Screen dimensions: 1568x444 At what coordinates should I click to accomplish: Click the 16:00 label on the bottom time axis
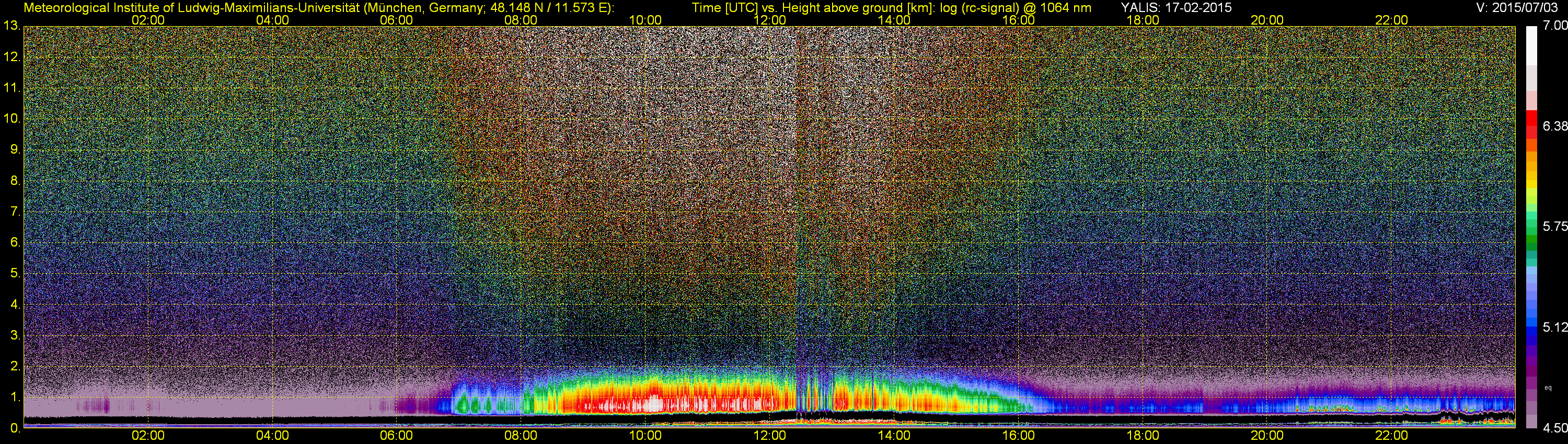(x=1018, y=436)
